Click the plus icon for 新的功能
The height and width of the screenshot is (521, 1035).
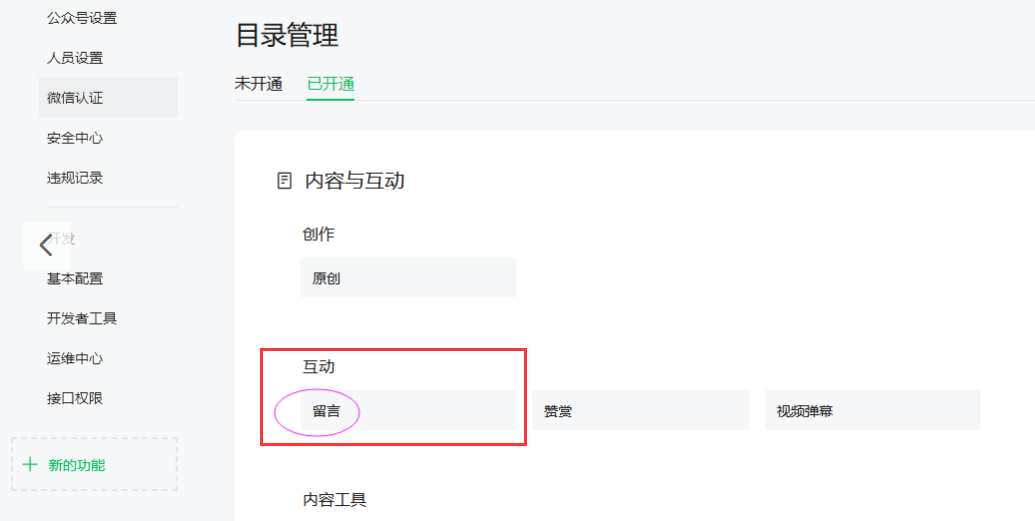click(x=30, y=465)
